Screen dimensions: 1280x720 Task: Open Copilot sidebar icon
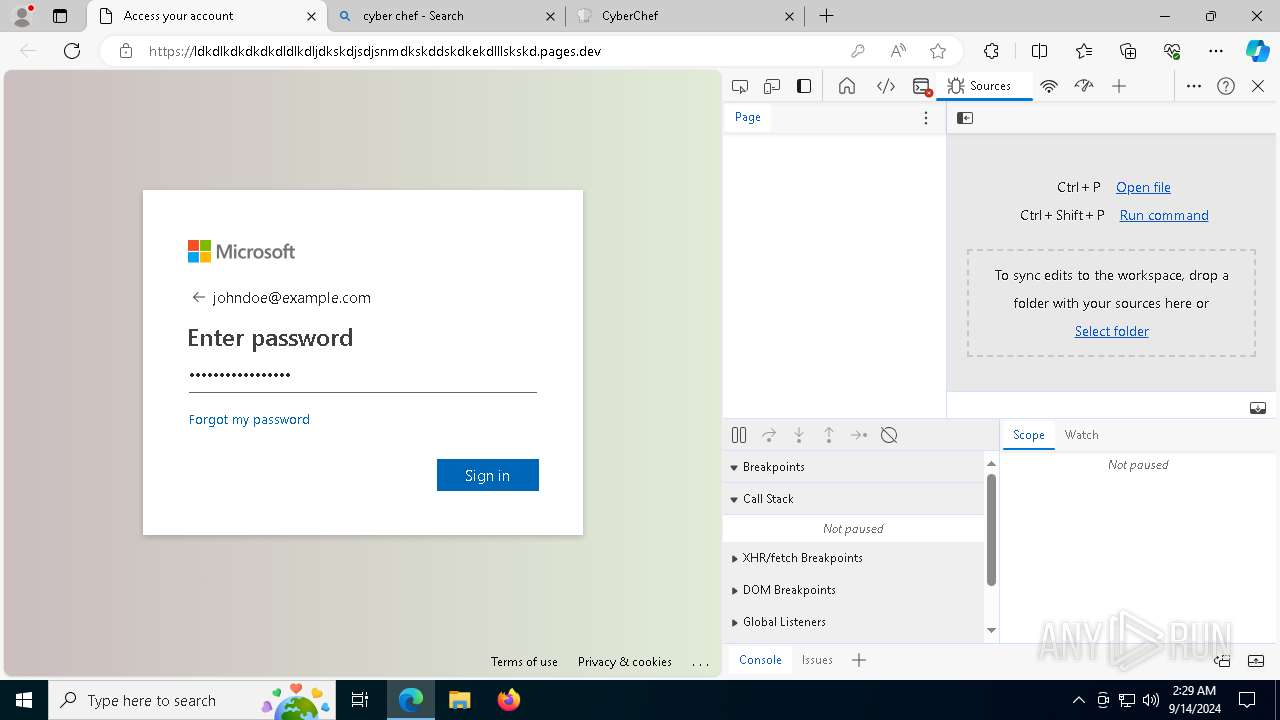click(1257, 51)
